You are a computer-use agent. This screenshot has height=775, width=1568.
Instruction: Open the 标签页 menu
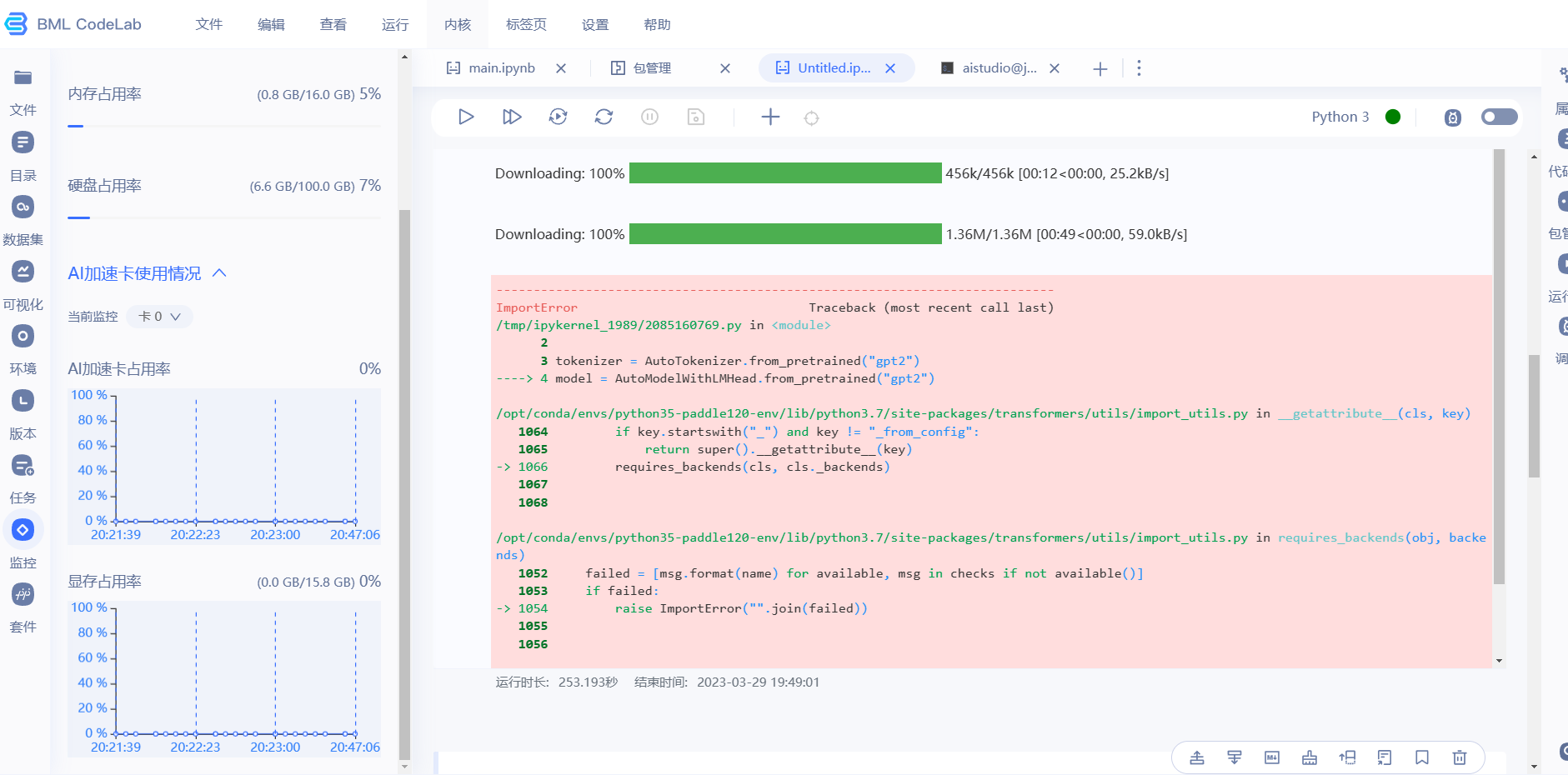pyautogui.click(x=526, y=25)
